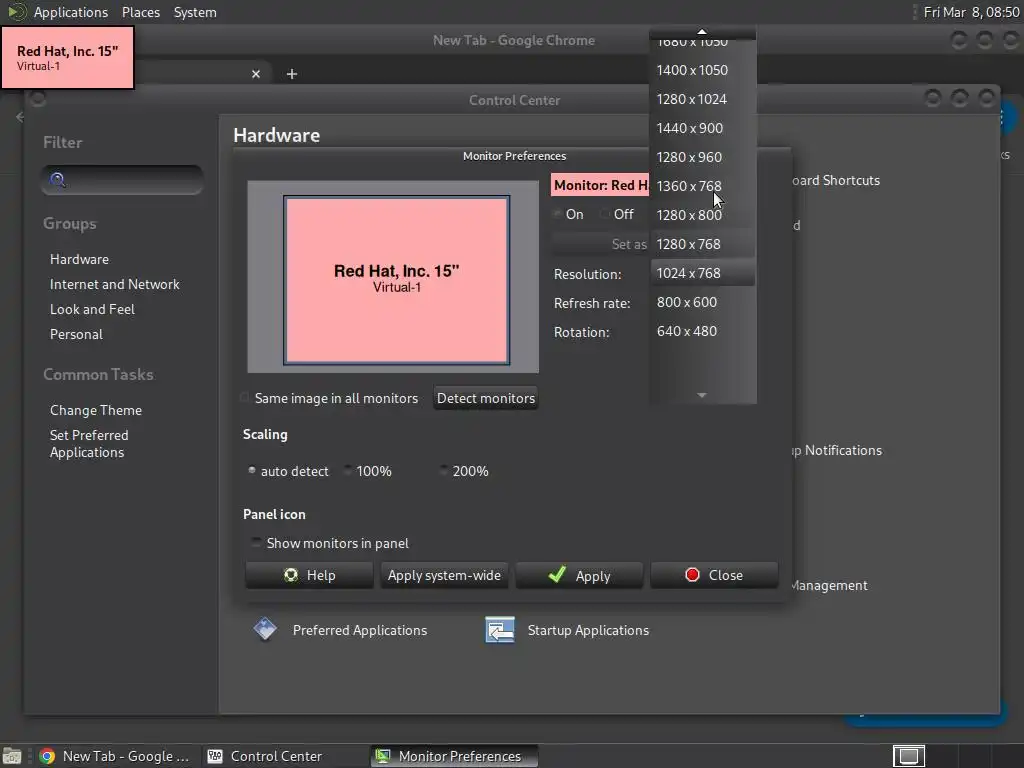The height and width of the screenshot is (768, 1024).
Task: Open Internet and Network group
Action: coord(115,284)
